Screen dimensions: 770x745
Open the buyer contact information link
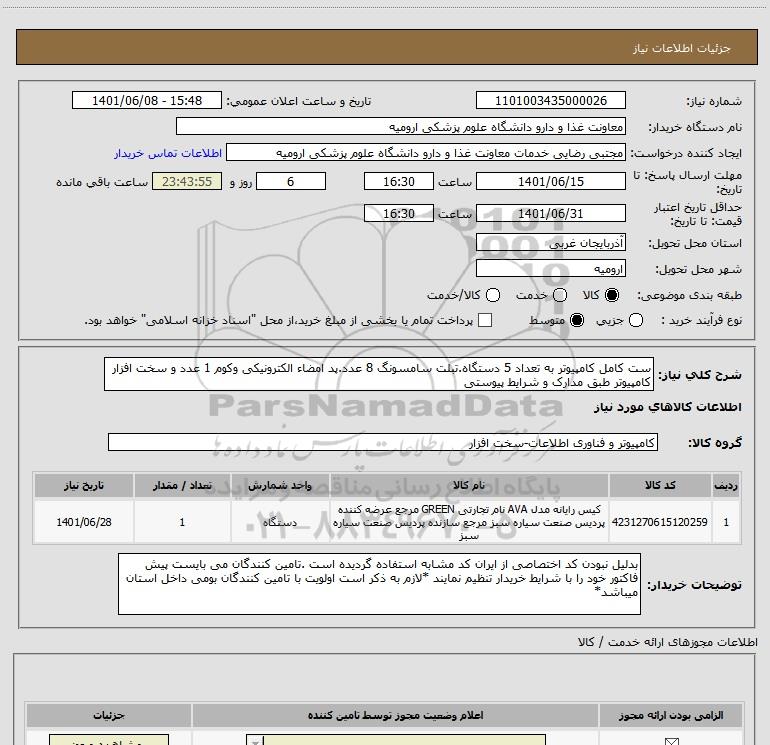(168, 153)
